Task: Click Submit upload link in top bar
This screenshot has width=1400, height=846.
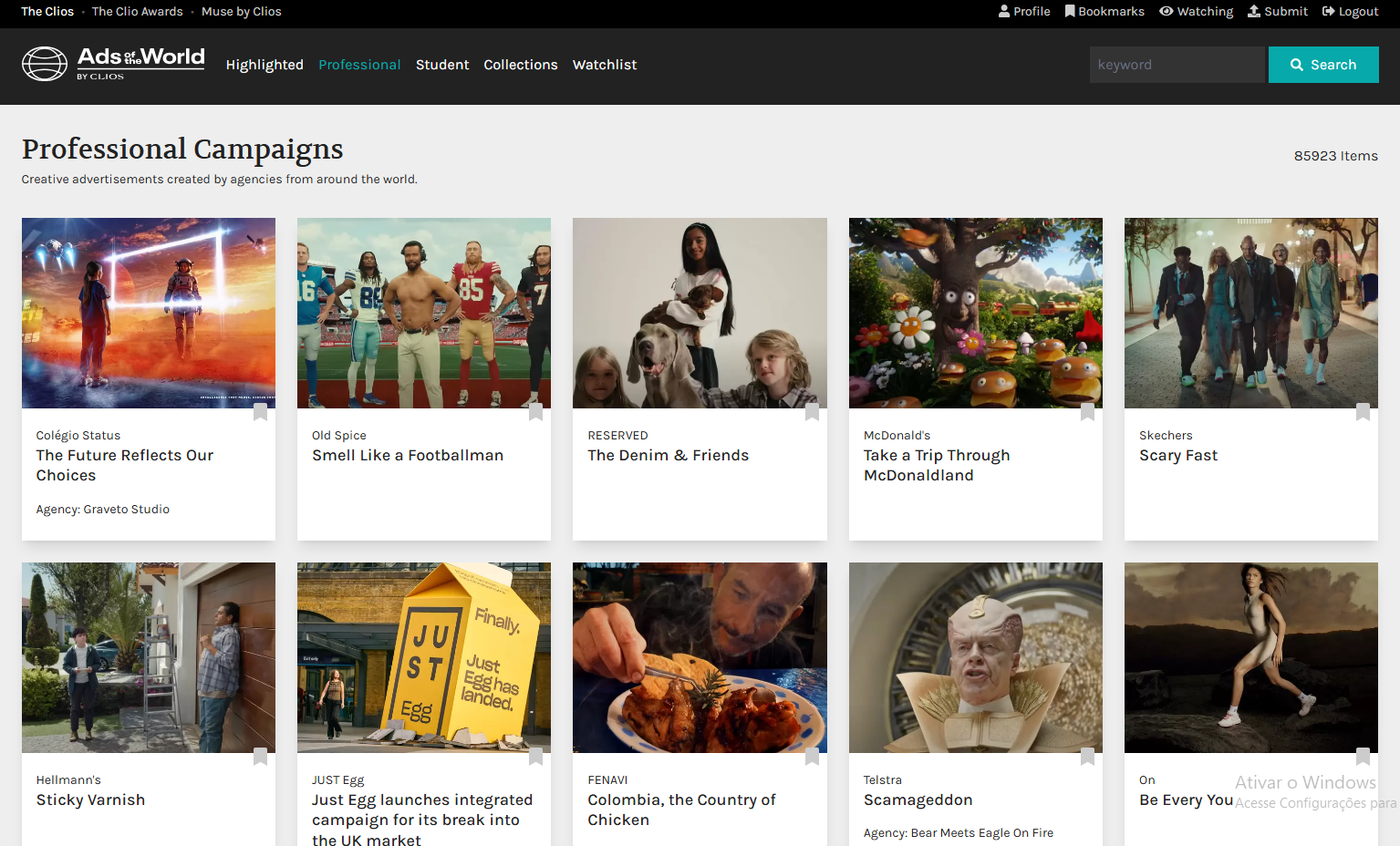Action: click(1278, 12)
